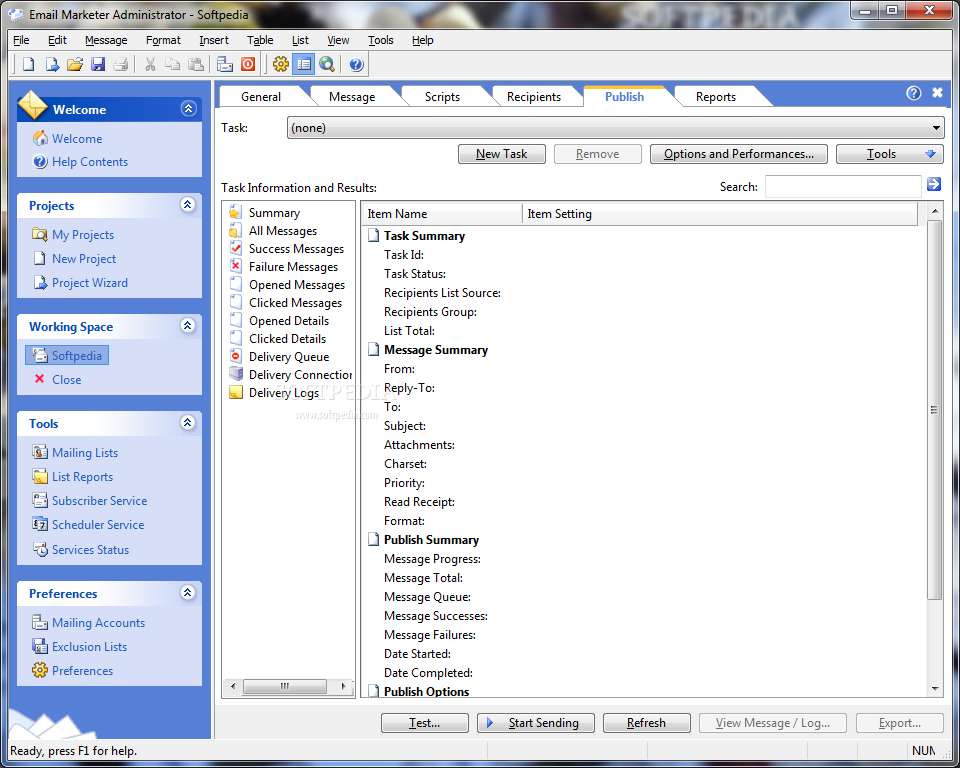Viewport: 960px width, 768px height.
Task: Toggle the task pane list view icon
Action: click(x=304, y=64)
